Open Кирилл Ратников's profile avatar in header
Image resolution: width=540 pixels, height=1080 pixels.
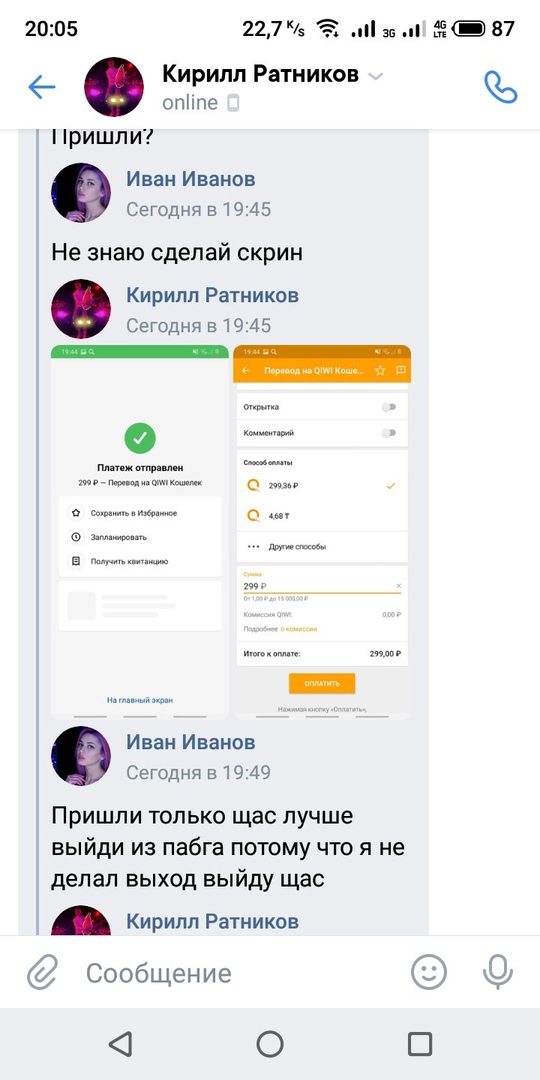[x=114, y=87]
